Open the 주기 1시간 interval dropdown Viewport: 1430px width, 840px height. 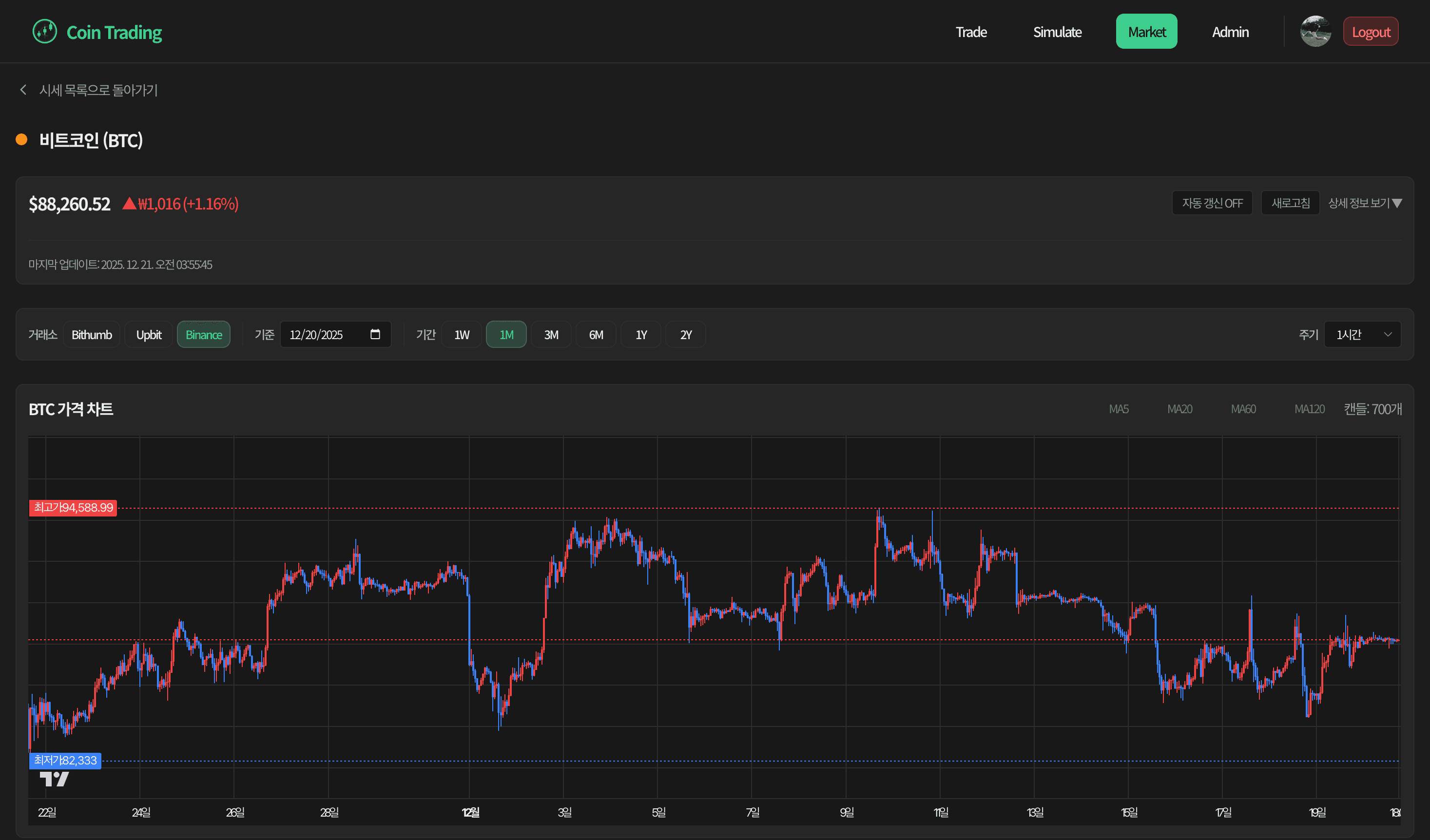point(1362,335)
